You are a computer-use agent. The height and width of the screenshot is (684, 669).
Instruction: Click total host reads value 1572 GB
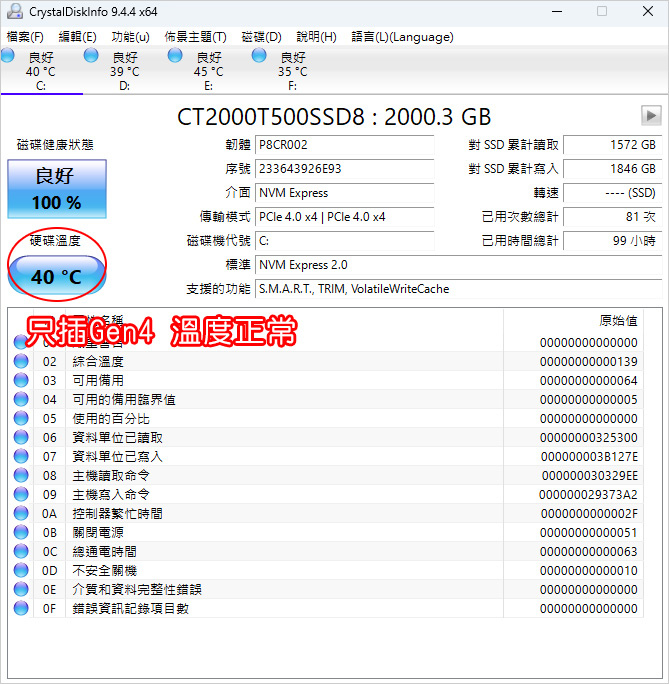613,145
